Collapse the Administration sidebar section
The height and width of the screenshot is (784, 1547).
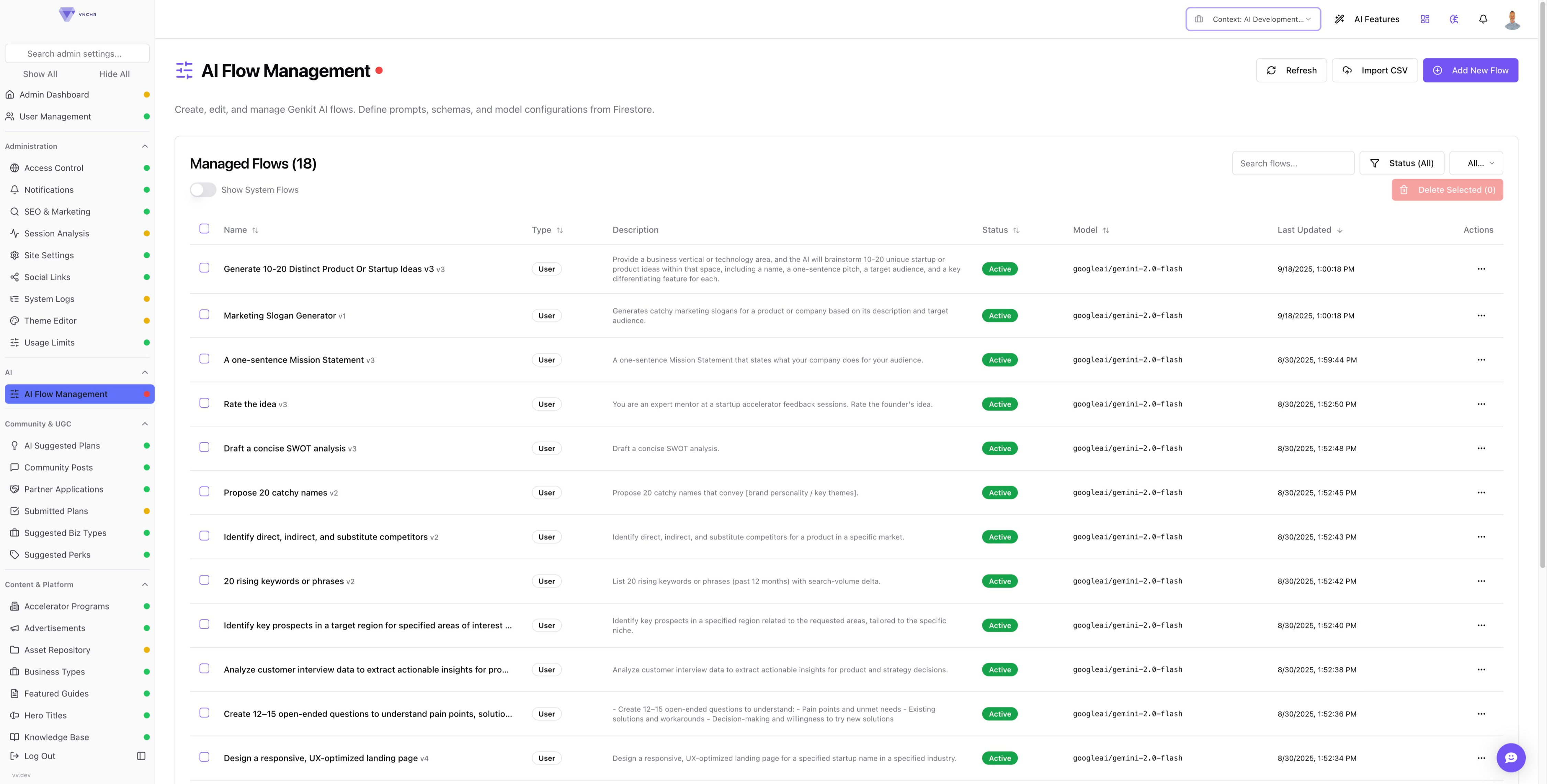pos(145,147)
